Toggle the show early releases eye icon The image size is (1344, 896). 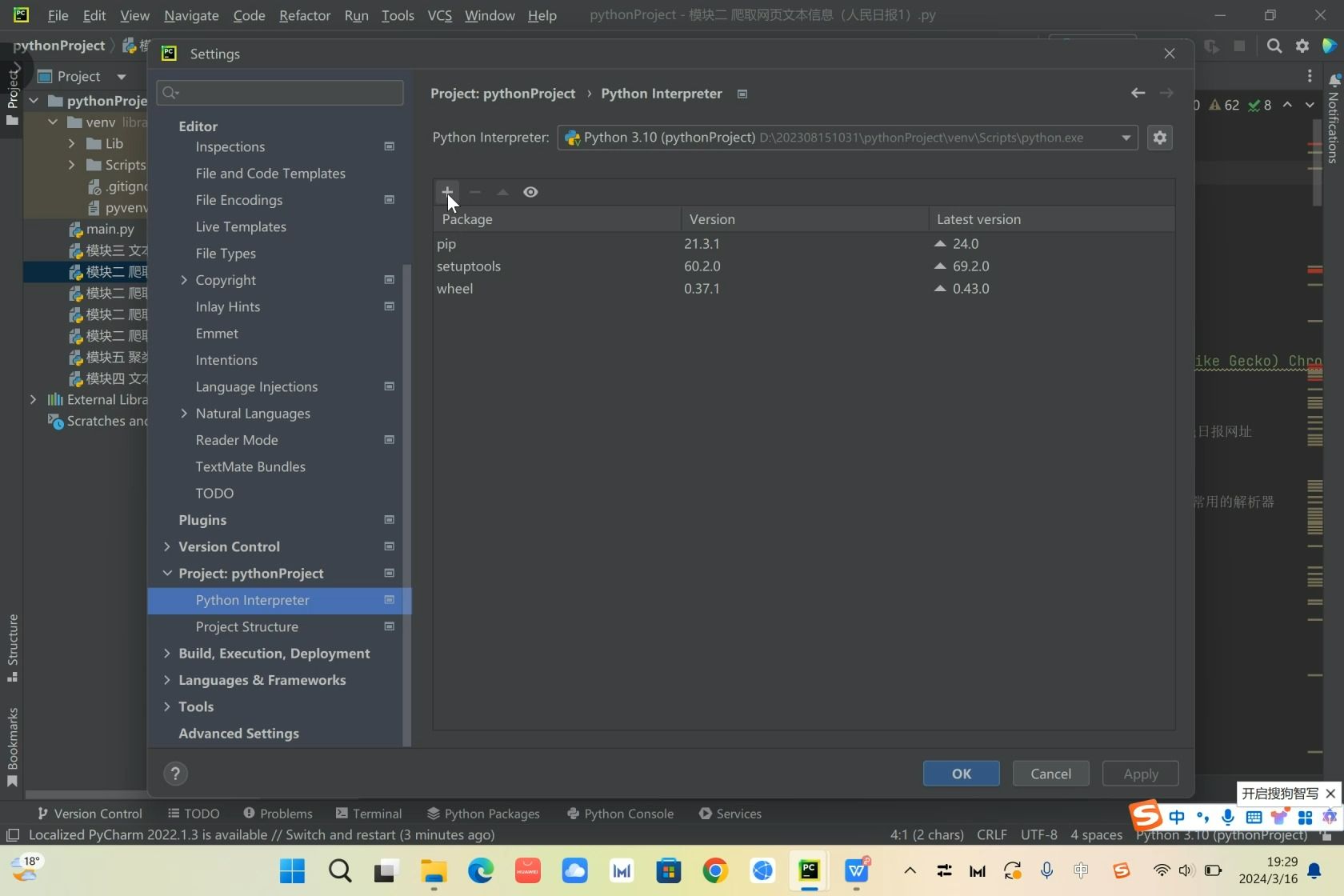point(530,192)
